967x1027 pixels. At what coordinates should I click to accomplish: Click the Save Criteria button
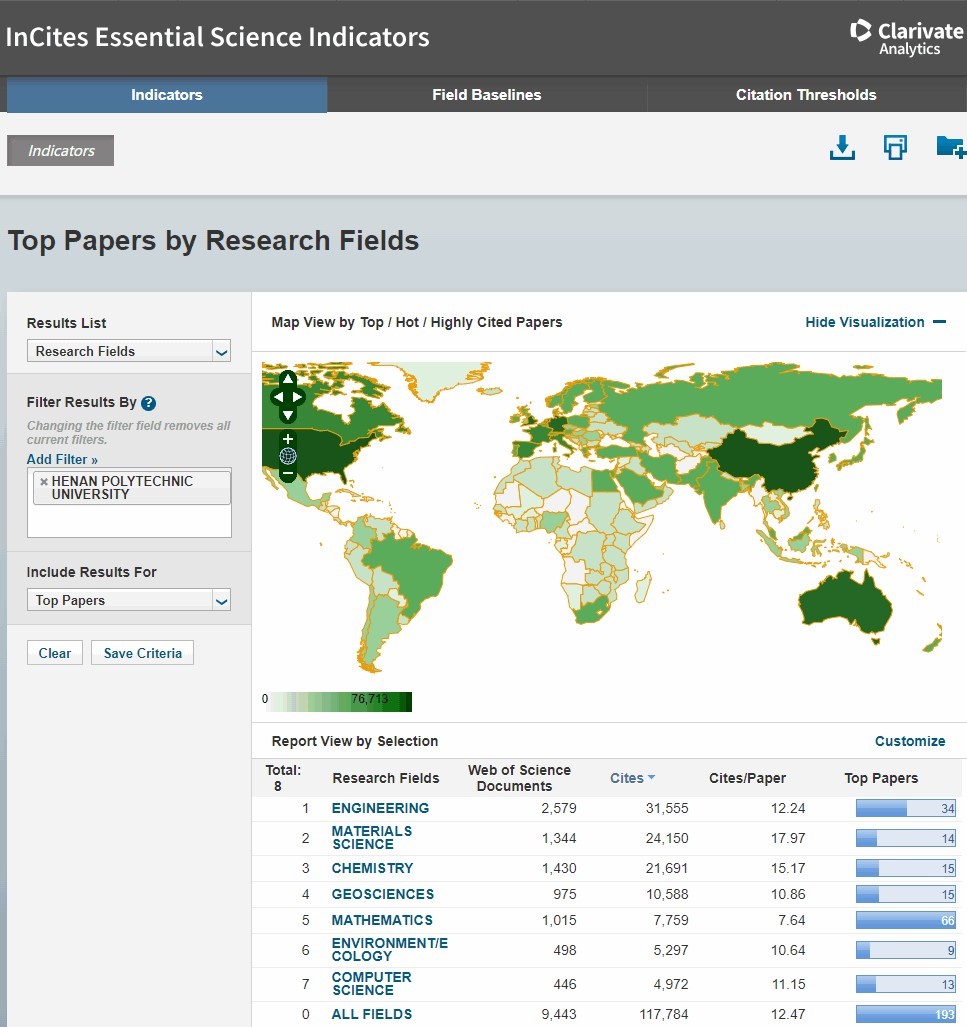142,653
